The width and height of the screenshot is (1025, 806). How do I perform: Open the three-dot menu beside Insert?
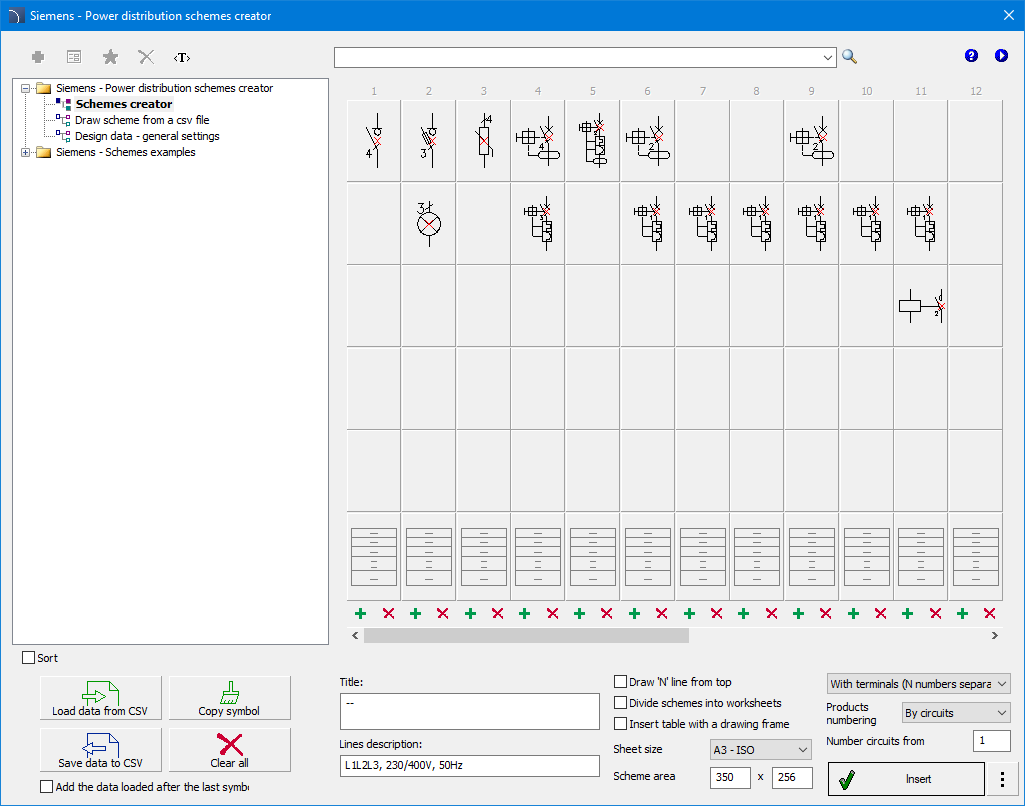point(1002,779)
